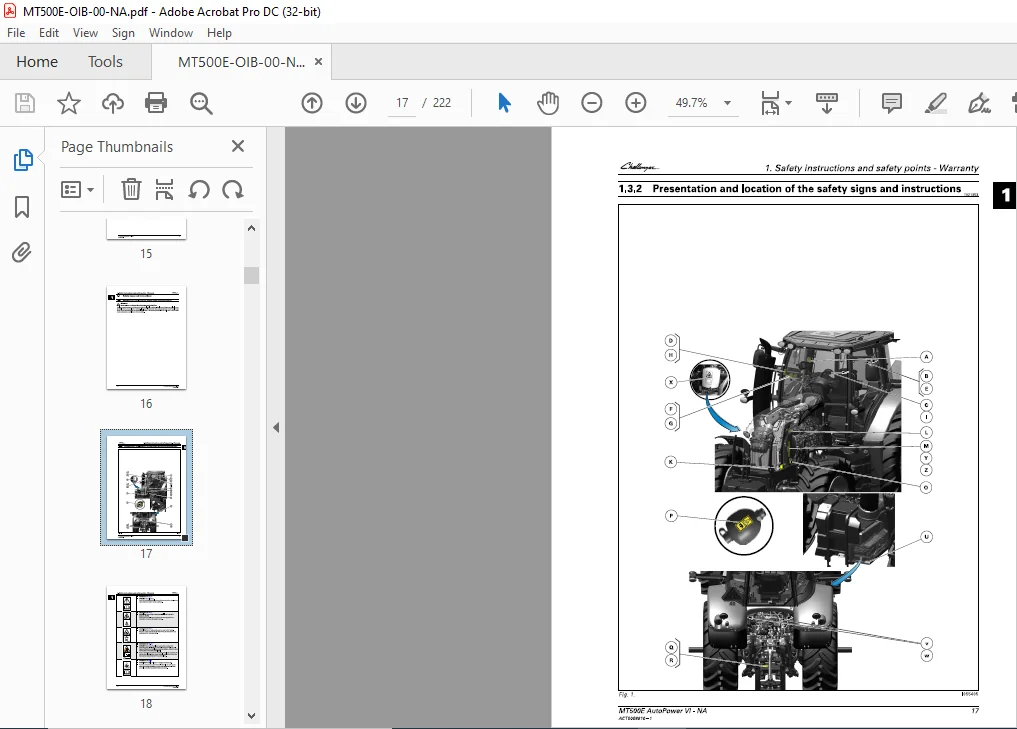1017x729 pixels.
Task: Open the File menu
Action: click(16, 33)
